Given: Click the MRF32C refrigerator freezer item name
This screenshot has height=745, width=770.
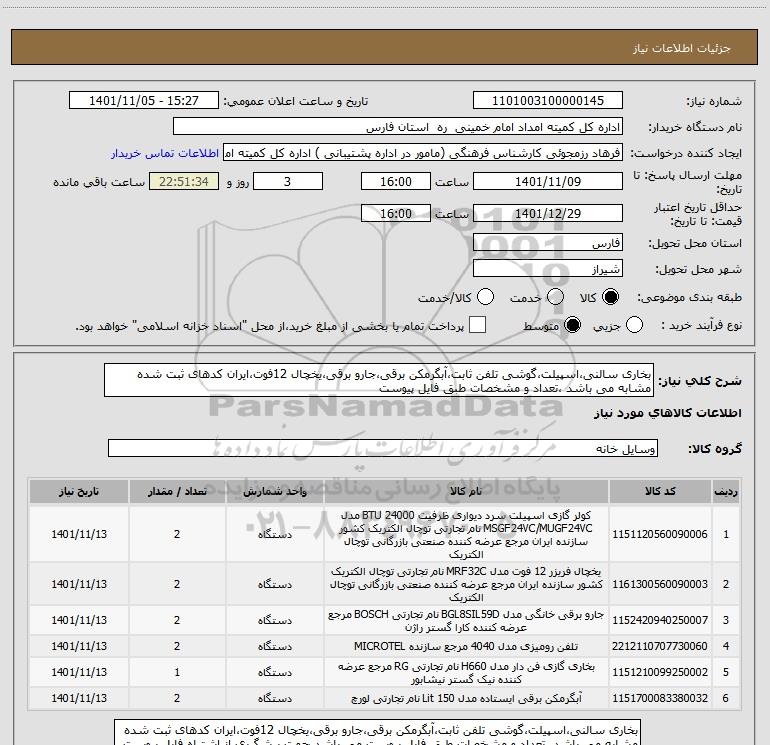Looking at the screenshot, I should (466, 584).
